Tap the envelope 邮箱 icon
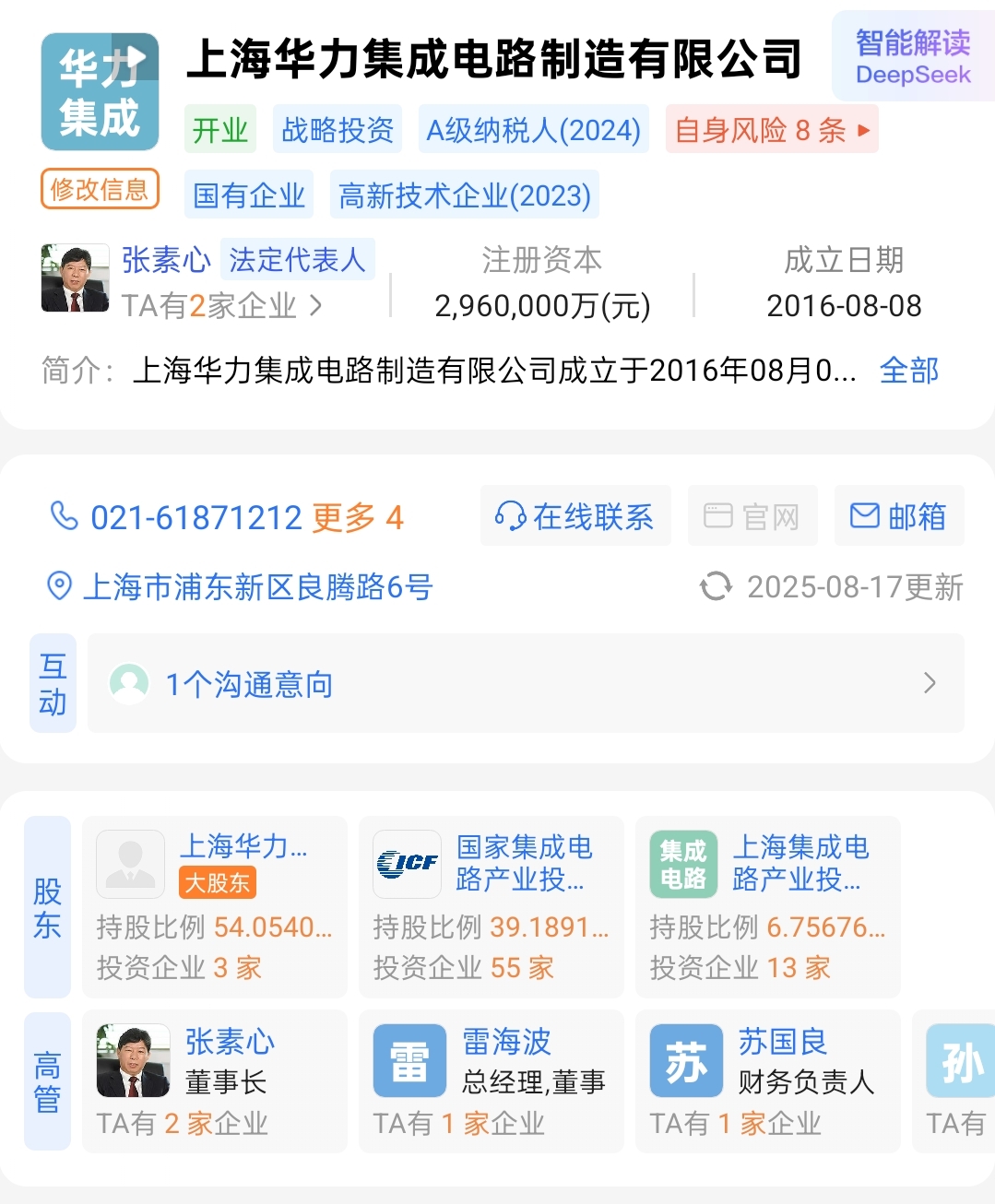This screenshot has height=1204, width=995. click(x=864, y=515)
